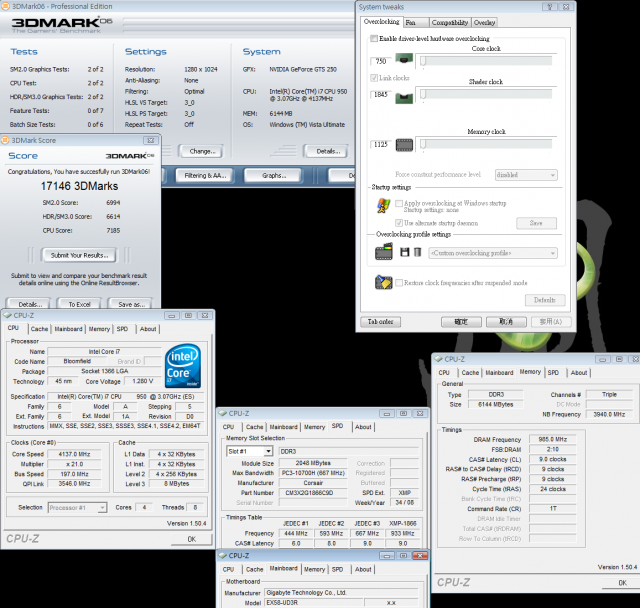Click the To Excel button

coord(79,304)
